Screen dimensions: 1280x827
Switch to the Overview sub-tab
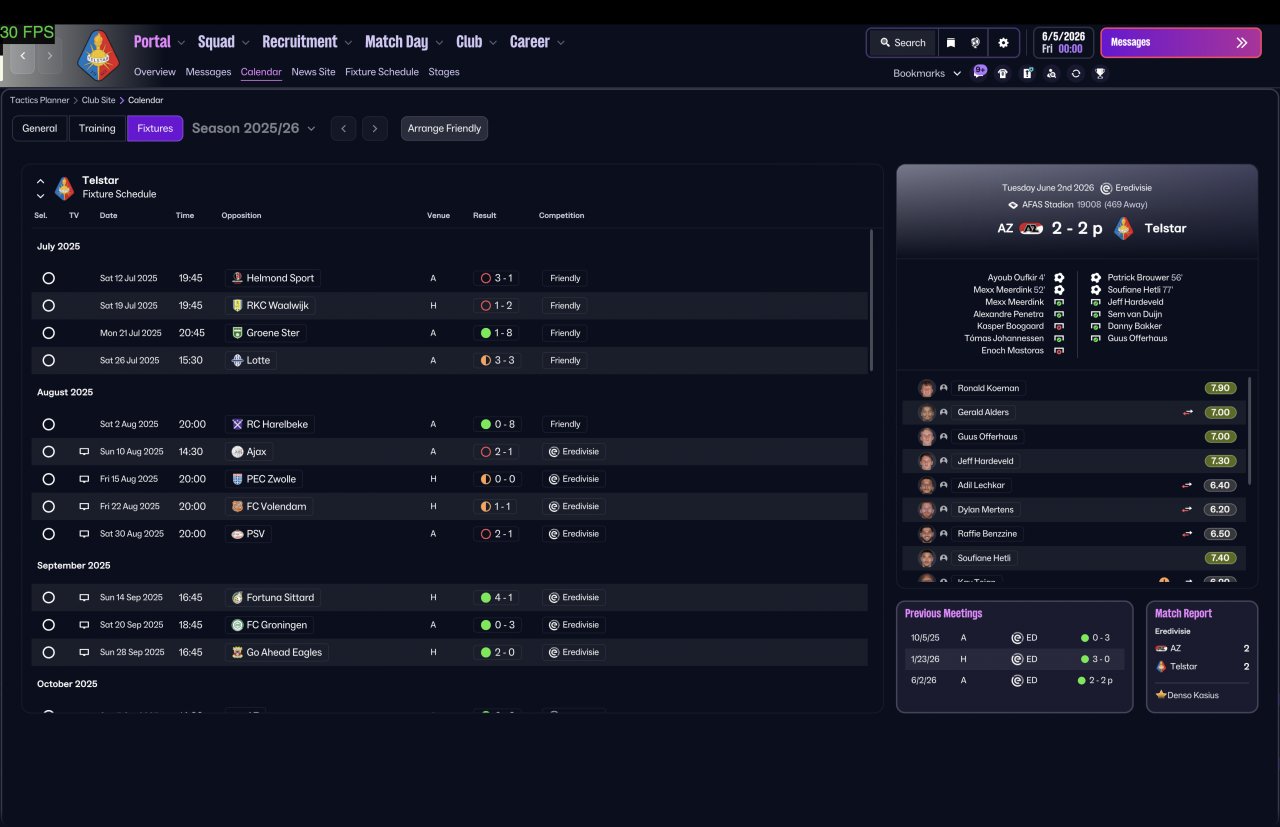click(154, 72)
